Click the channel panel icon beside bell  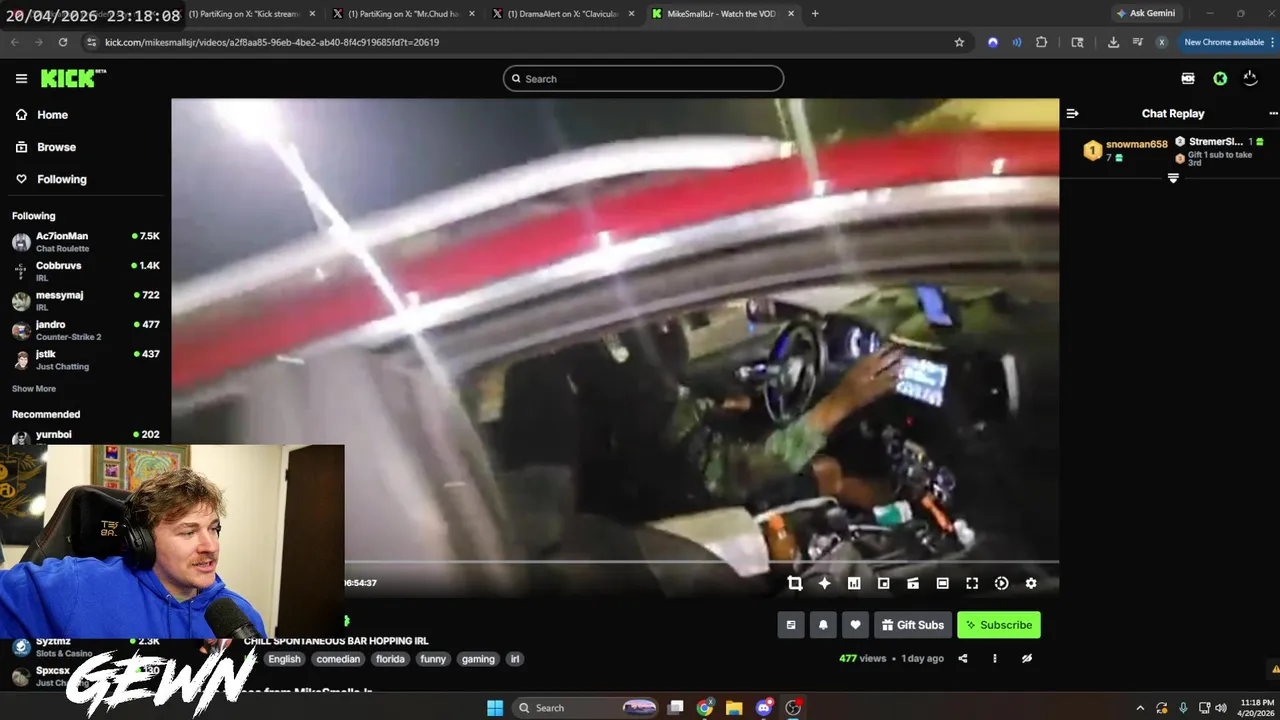click(791, 625)
